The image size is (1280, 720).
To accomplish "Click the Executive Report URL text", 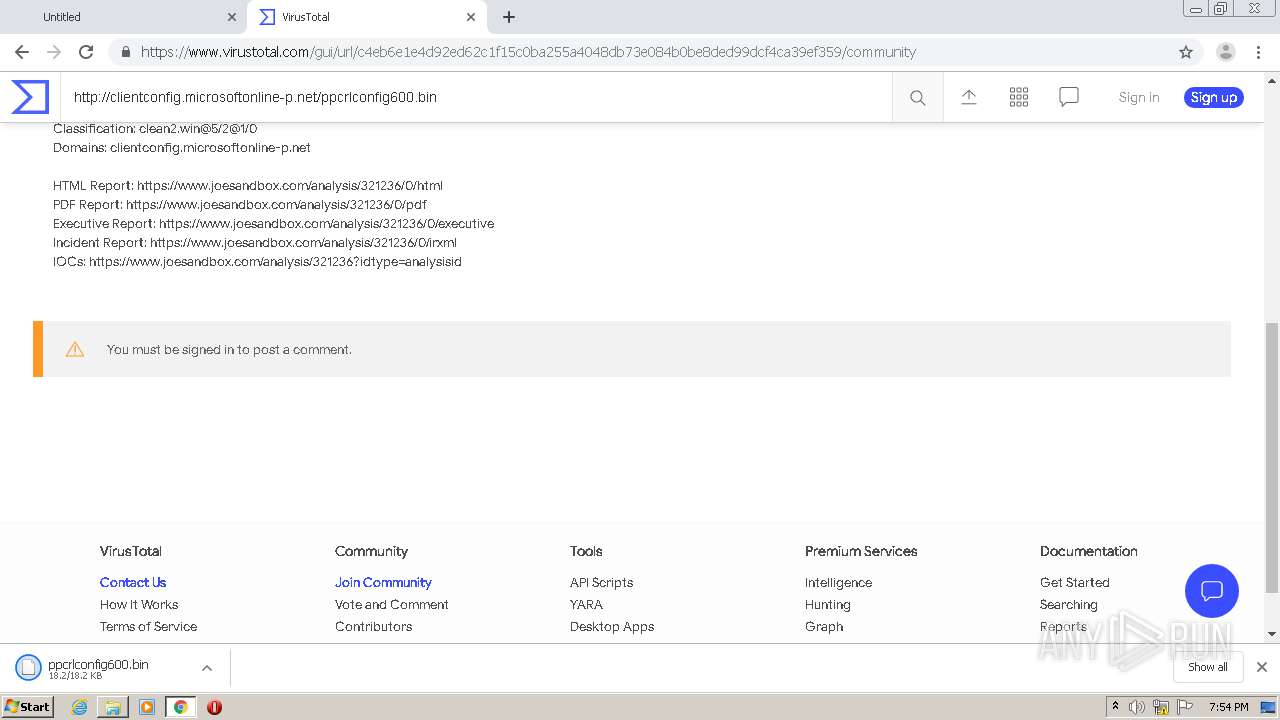I will click(x=326, y=223).
